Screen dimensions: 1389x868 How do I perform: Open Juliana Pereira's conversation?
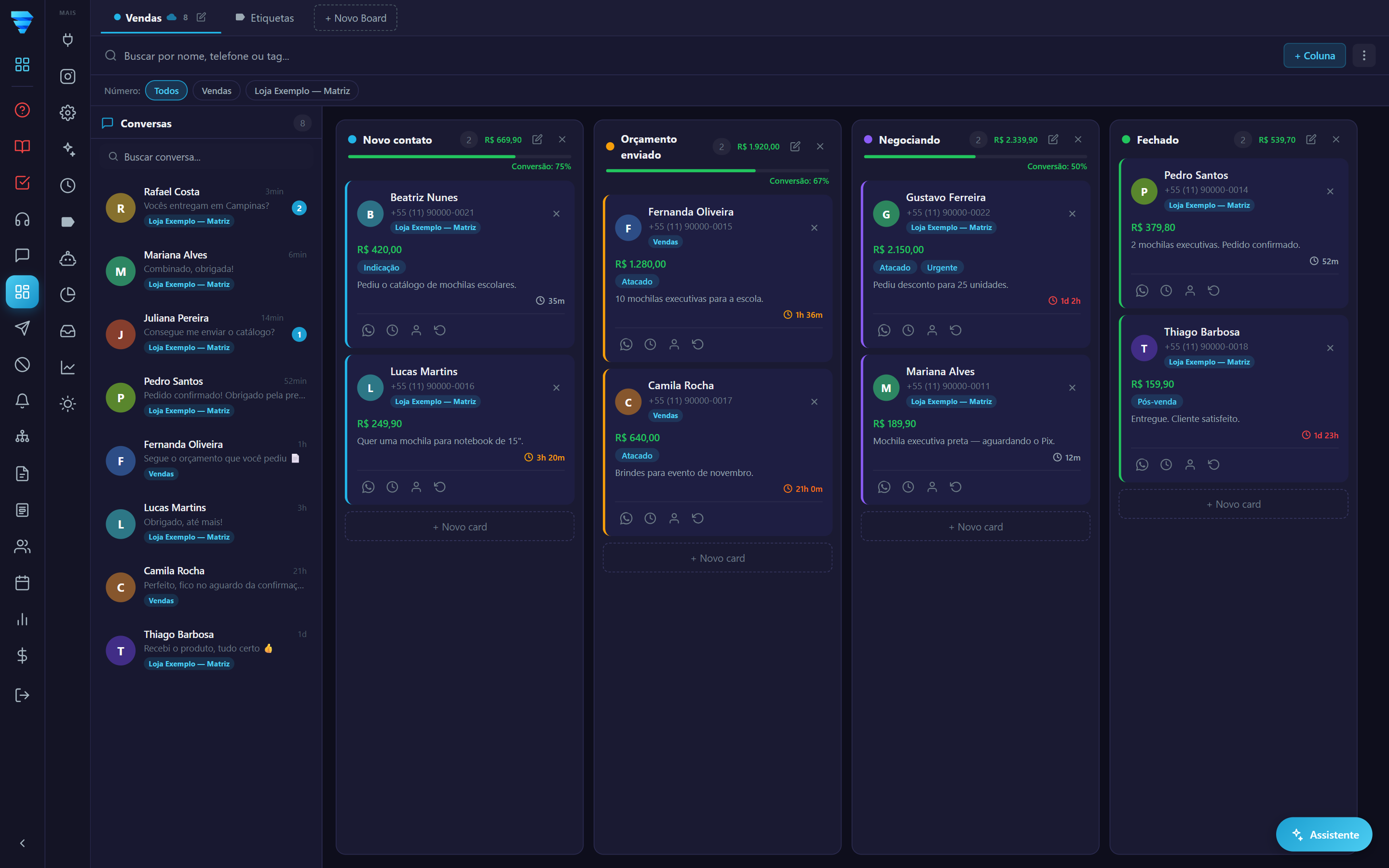pos(206,333)
